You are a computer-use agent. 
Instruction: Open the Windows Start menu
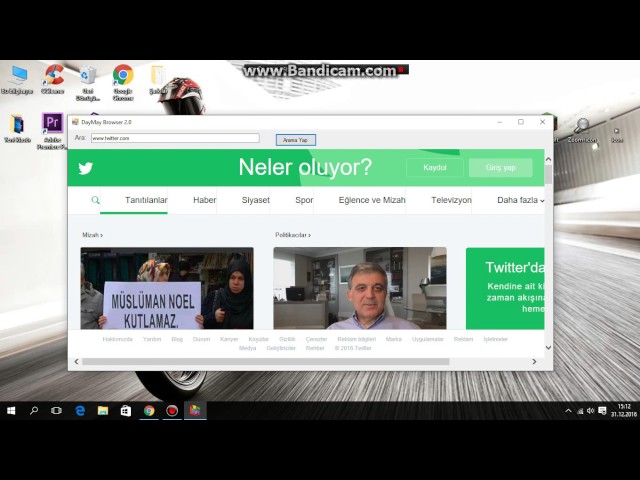11,411
